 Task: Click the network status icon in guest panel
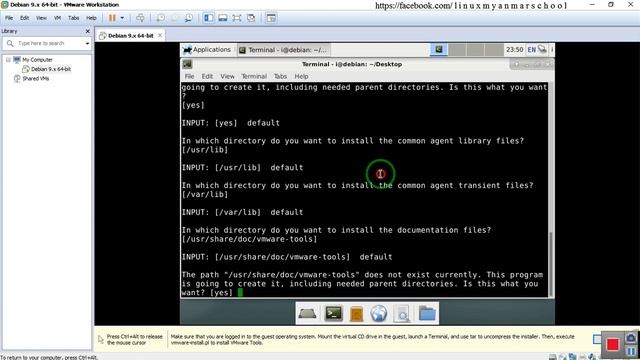point(542,49)
